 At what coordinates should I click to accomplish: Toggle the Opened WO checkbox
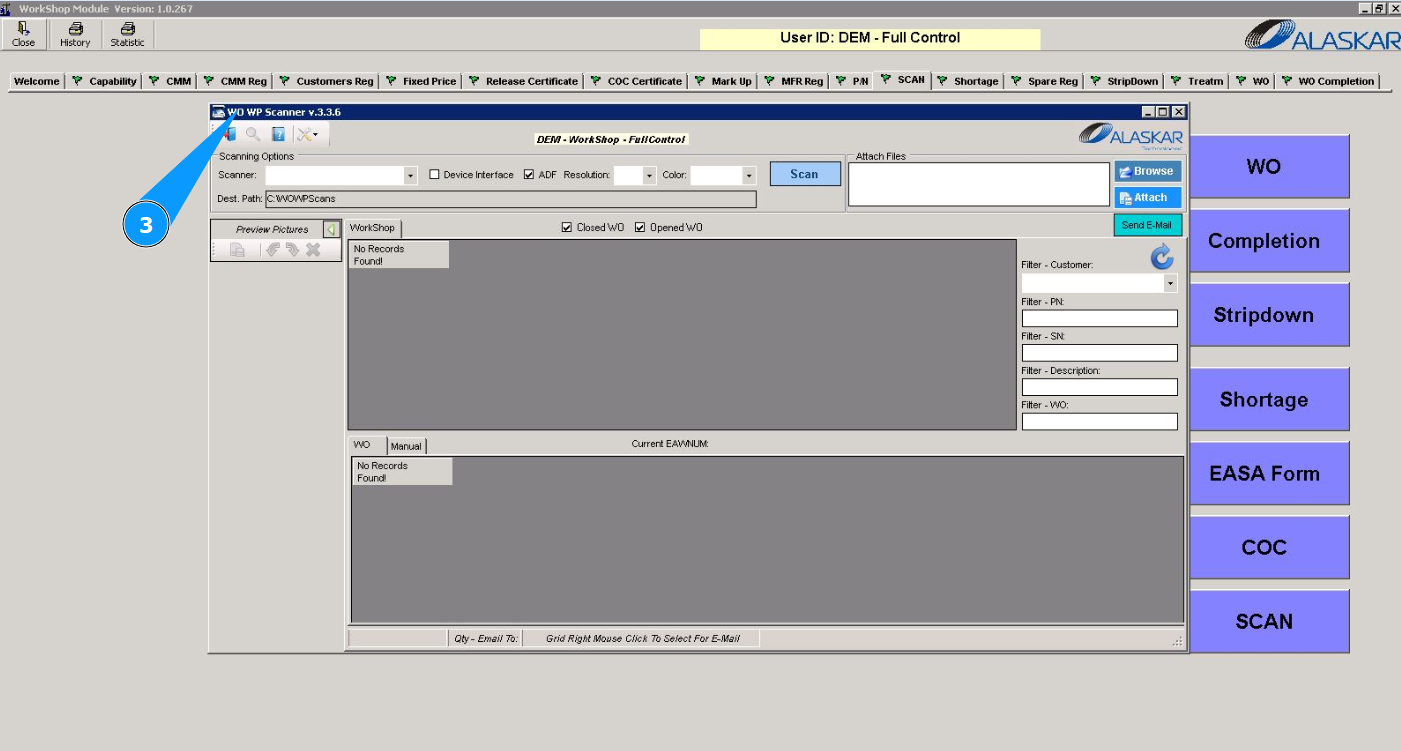pyautogui.click(x=640, y=228)
